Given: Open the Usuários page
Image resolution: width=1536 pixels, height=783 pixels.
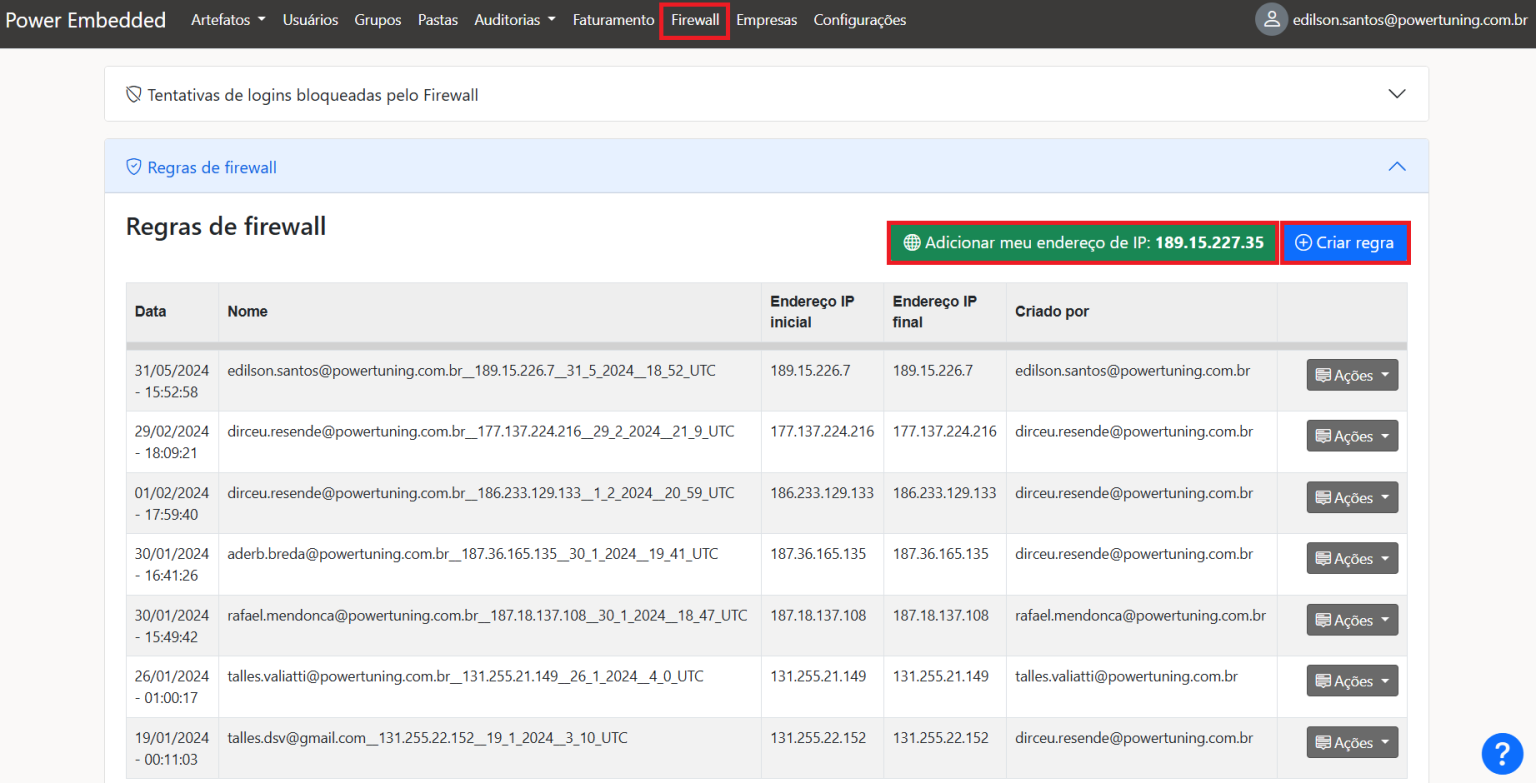Looking at the screenshot, I should tap(310, 20).
